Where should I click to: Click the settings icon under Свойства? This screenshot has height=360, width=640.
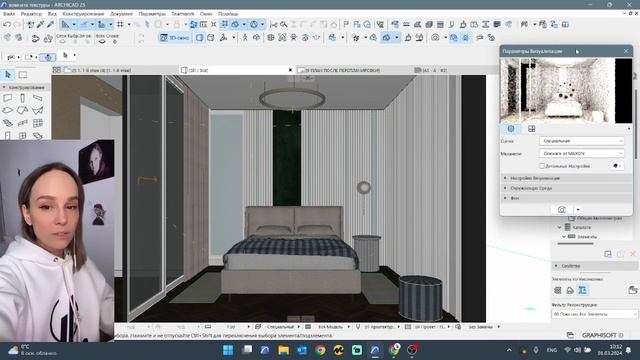pos(558,290)
